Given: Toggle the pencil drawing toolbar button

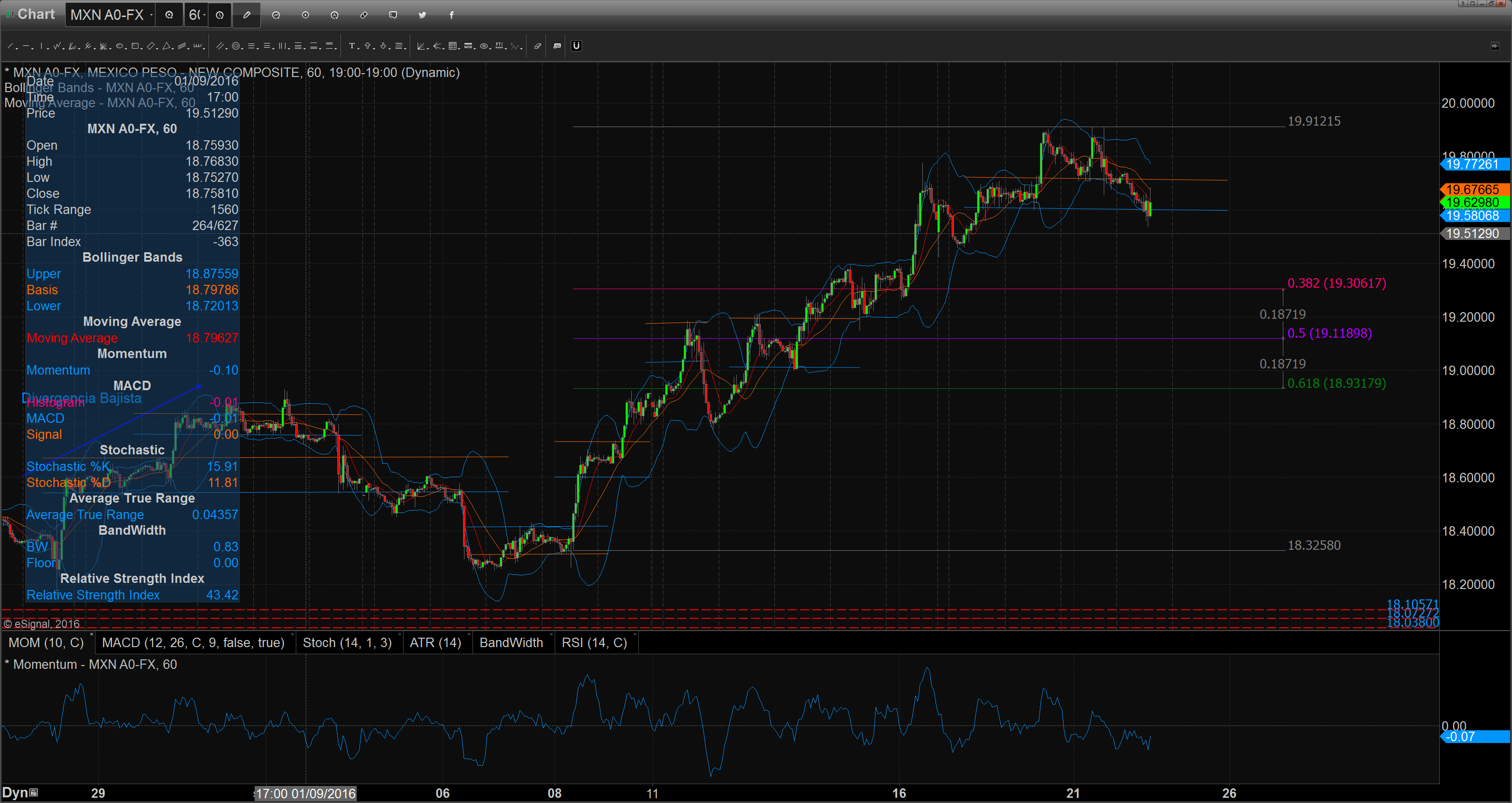Looking at the screenshot, I should point(247,15).
